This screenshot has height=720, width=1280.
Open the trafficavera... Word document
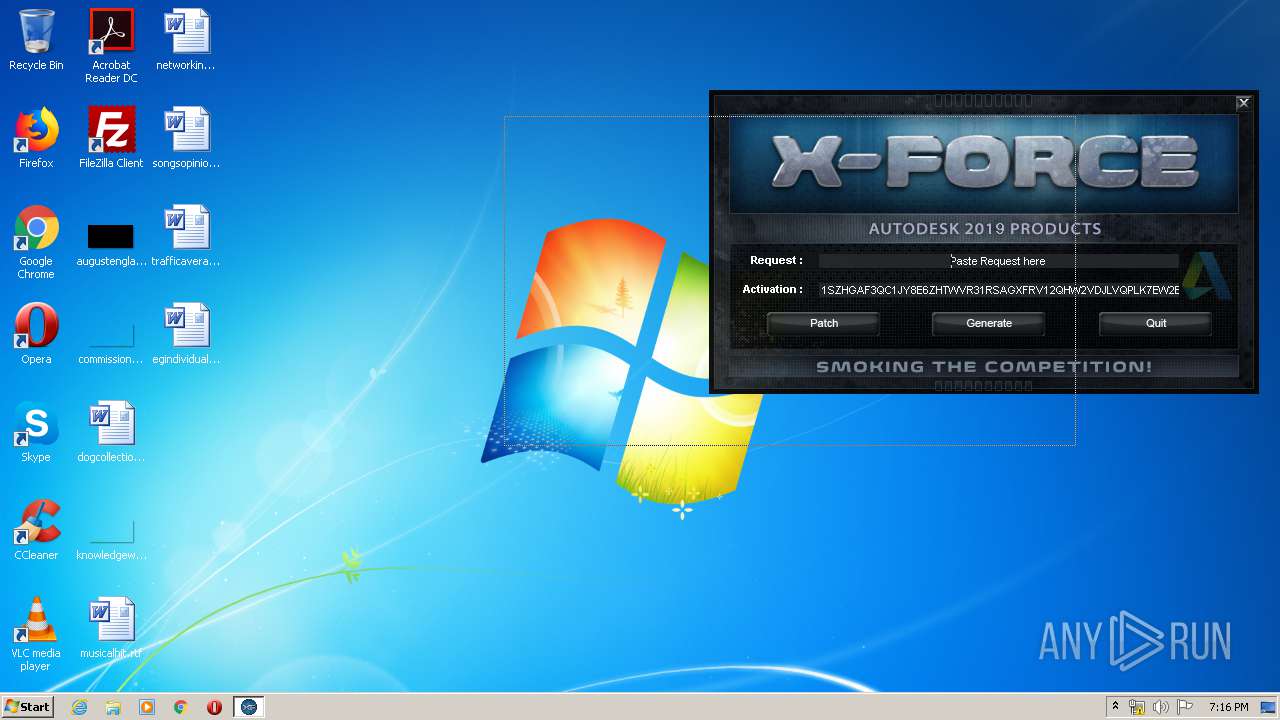pyautogui.click(x=186, y=237)
